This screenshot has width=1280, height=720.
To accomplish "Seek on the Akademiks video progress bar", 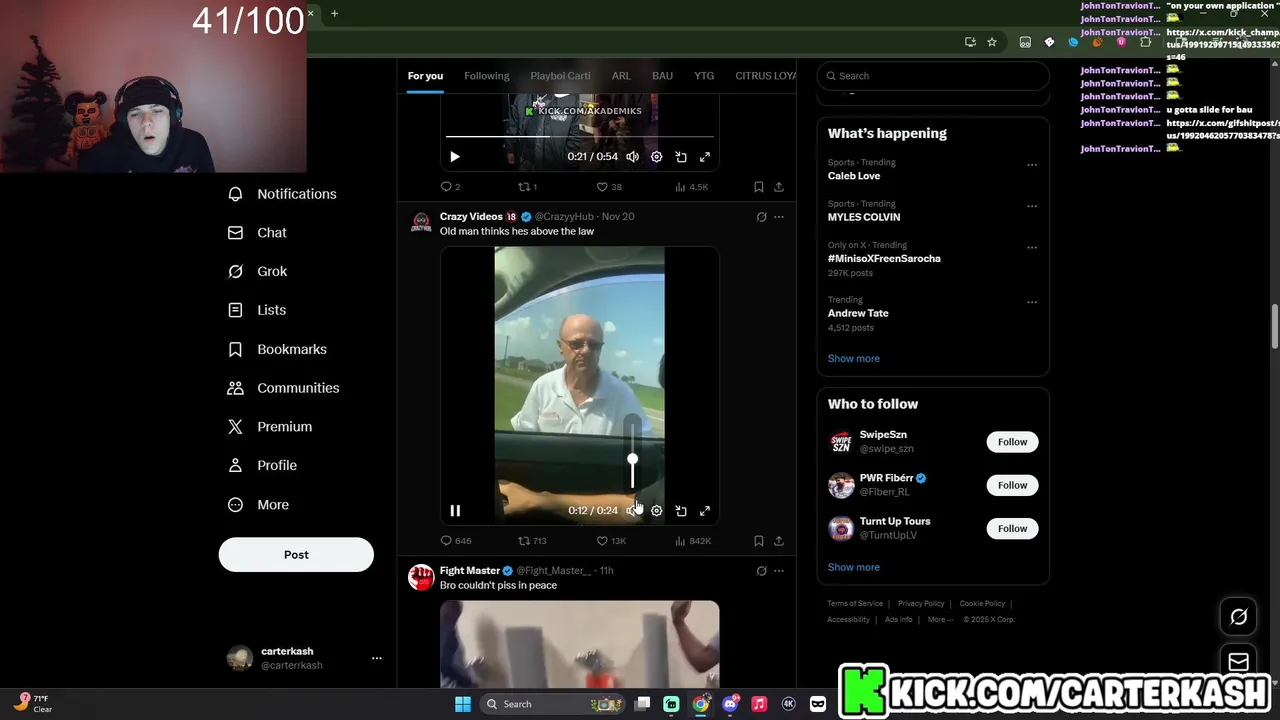I will click(580, 137).
